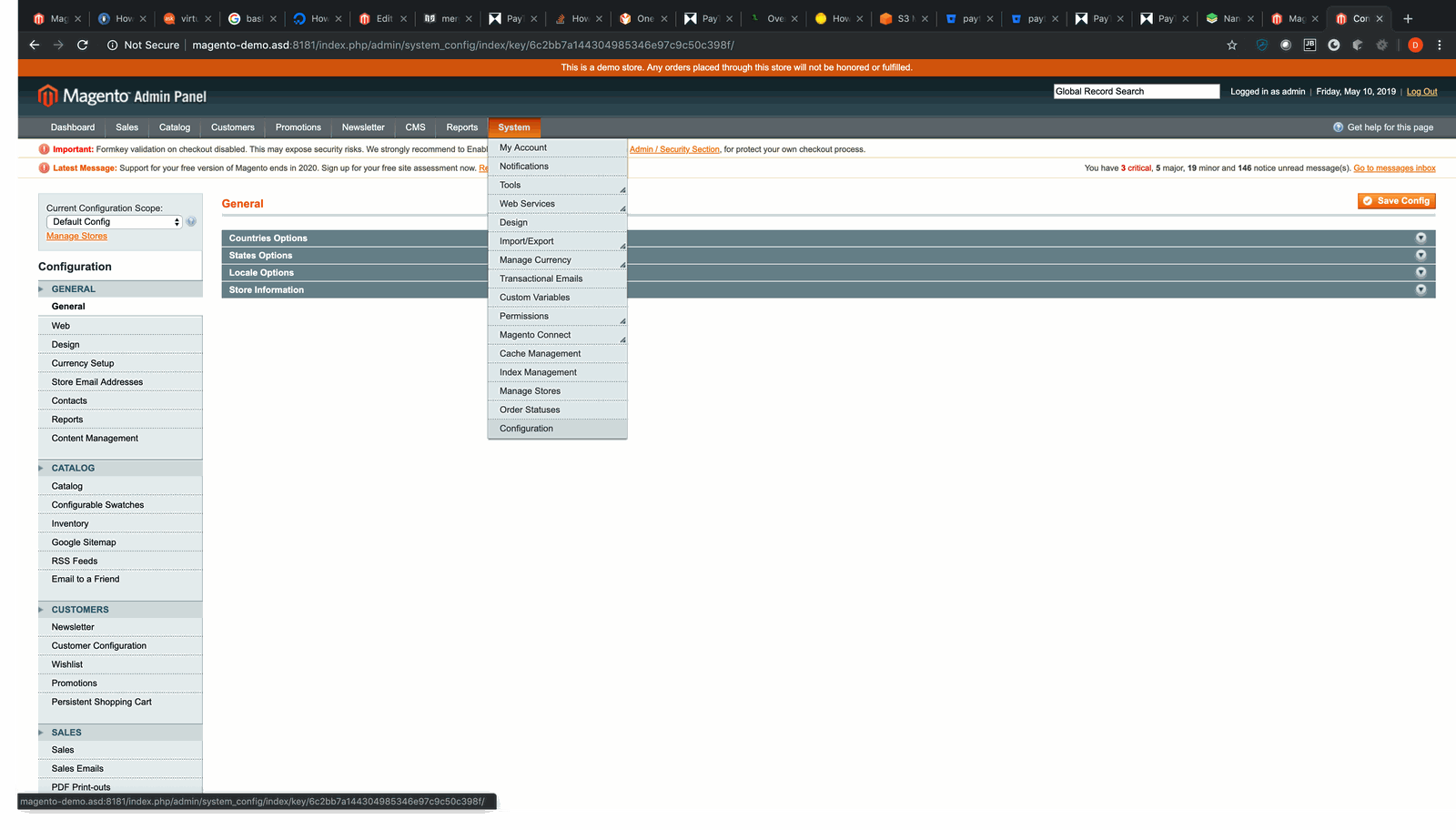Viewport: 1456px width, 830px height.
Task: Open Customer Configuration section
Action: tap(120, 646)
